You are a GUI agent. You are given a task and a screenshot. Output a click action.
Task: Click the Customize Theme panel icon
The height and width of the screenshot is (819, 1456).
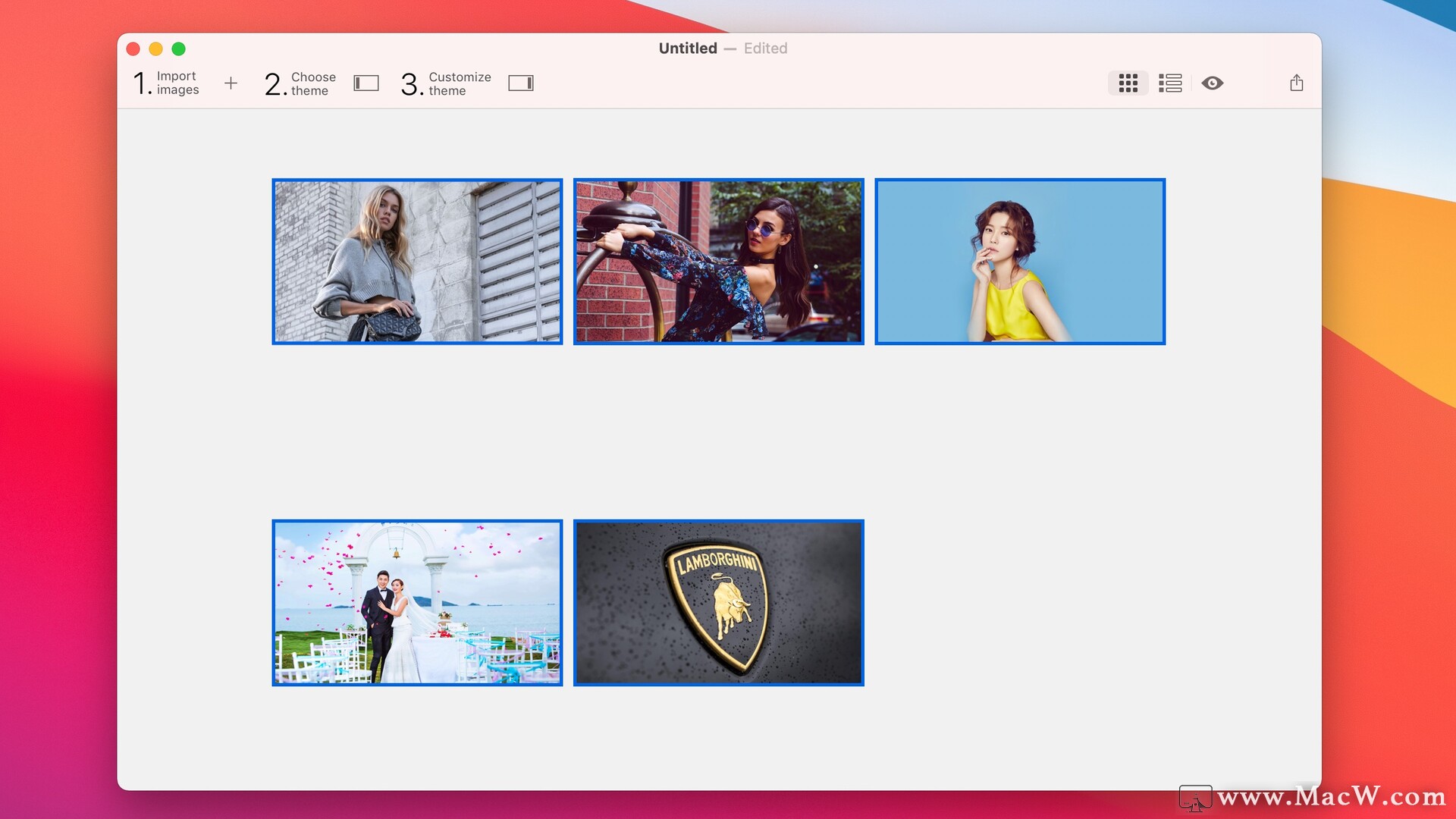[521, 82]
